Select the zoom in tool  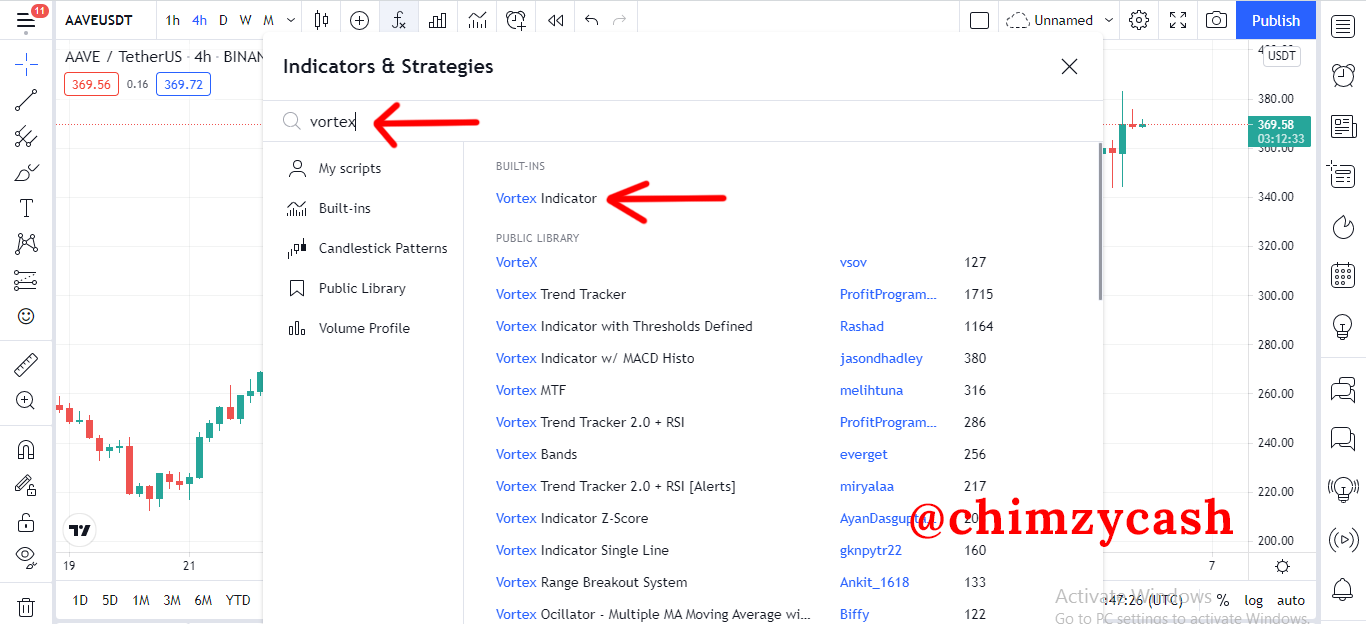tap(26, 401)
